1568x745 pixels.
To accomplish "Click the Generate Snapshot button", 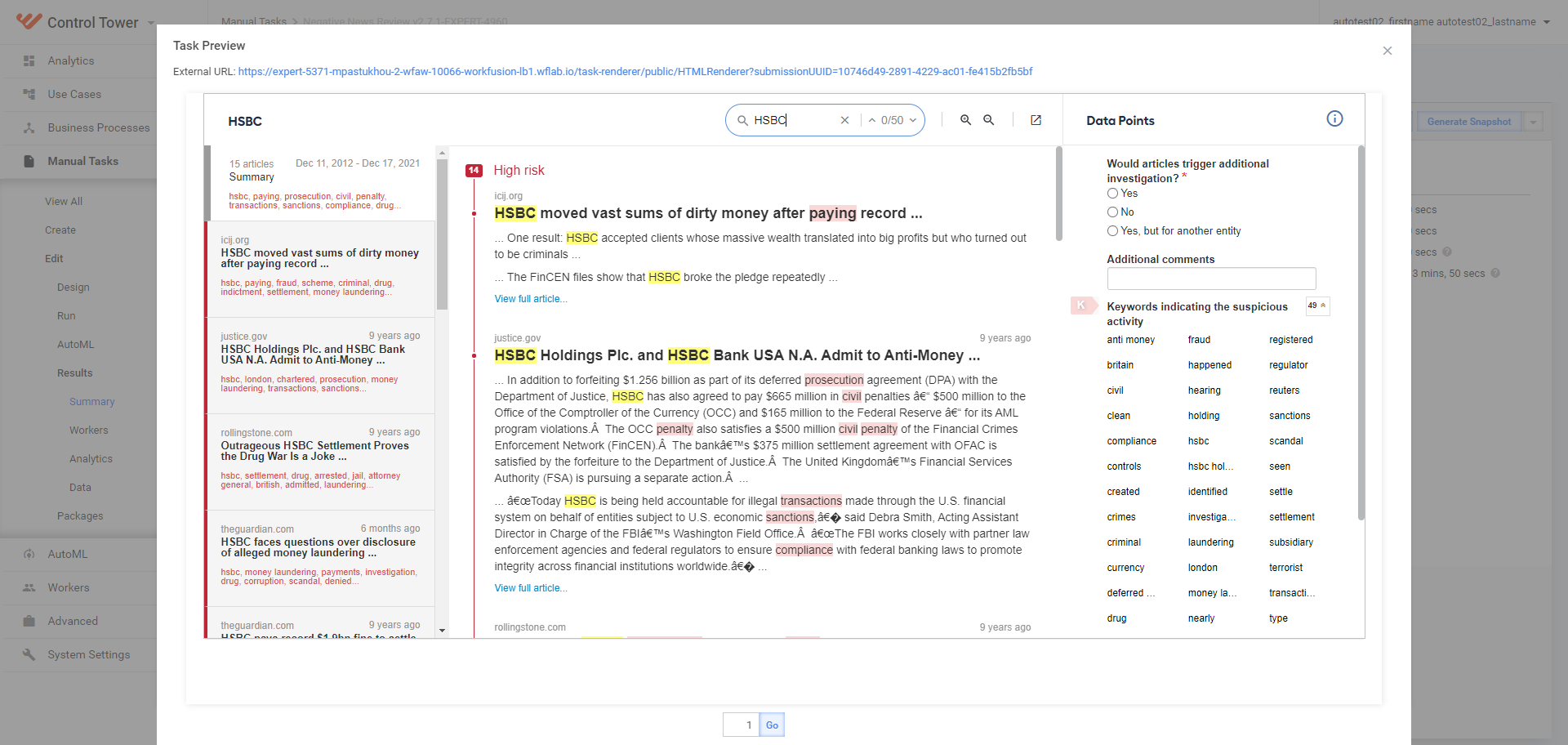I will (1469, 122).
